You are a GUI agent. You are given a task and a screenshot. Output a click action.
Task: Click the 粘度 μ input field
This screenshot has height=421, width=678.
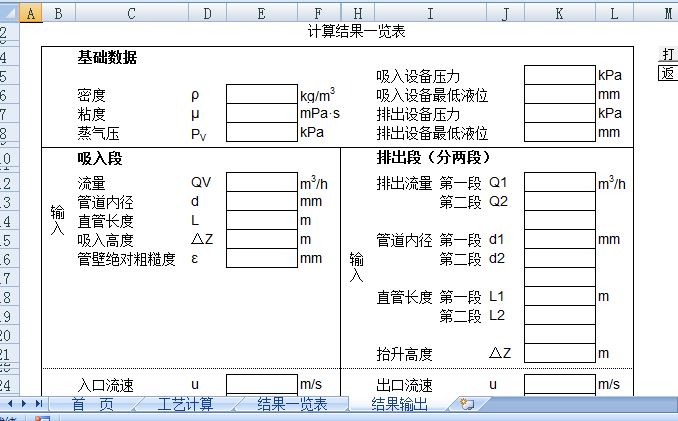coord(262,113)
